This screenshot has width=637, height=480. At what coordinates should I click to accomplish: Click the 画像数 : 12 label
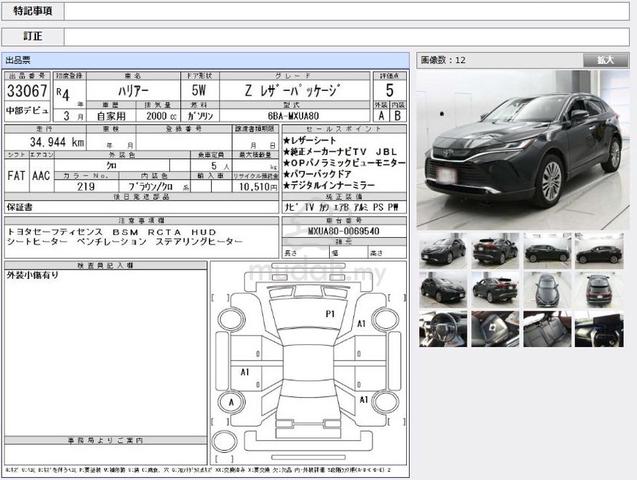tap(443, 60)
